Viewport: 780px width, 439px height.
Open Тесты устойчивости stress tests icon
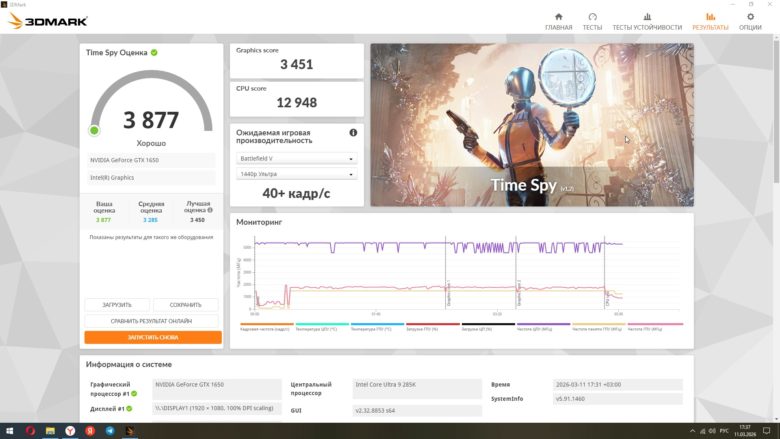coord(647,16)
